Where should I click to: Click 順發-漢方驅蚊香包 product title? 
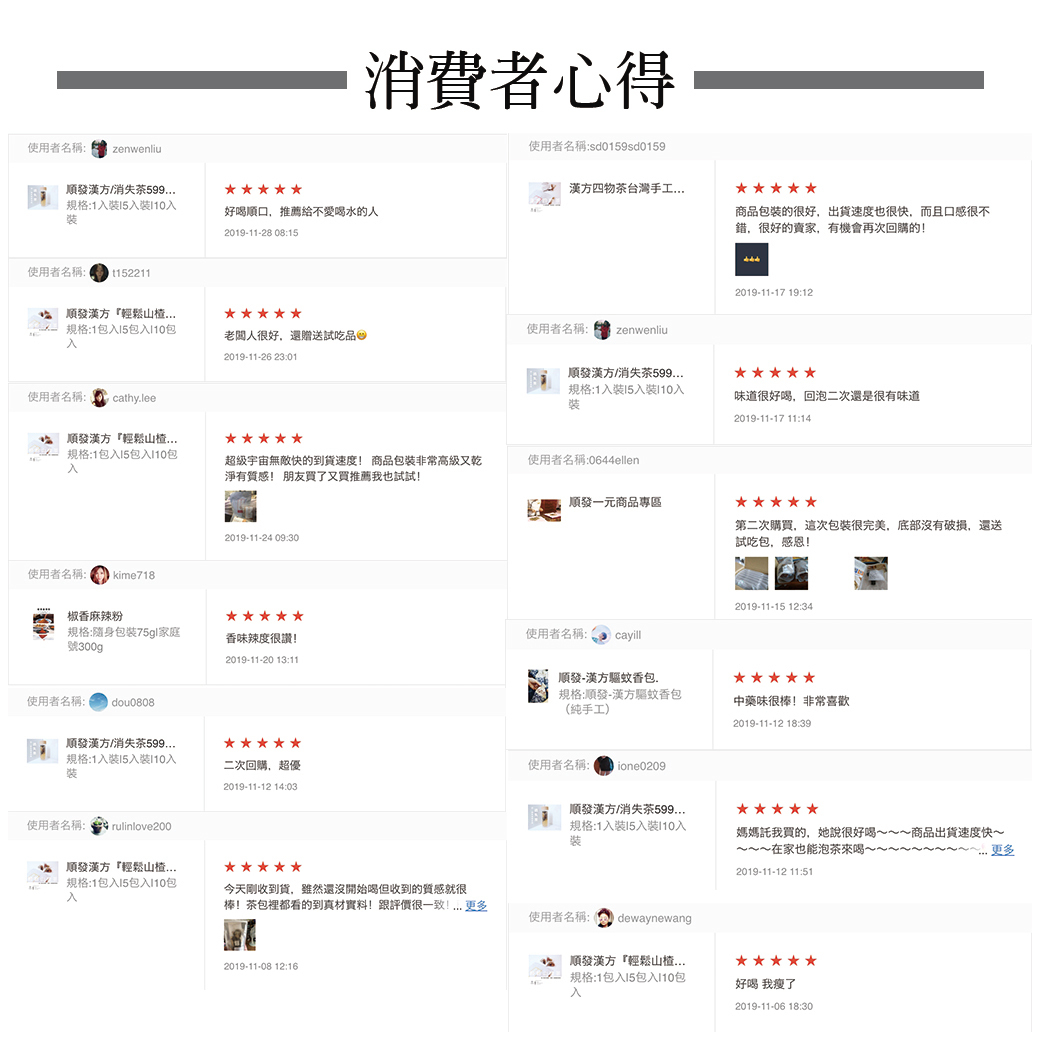point(608,678)
